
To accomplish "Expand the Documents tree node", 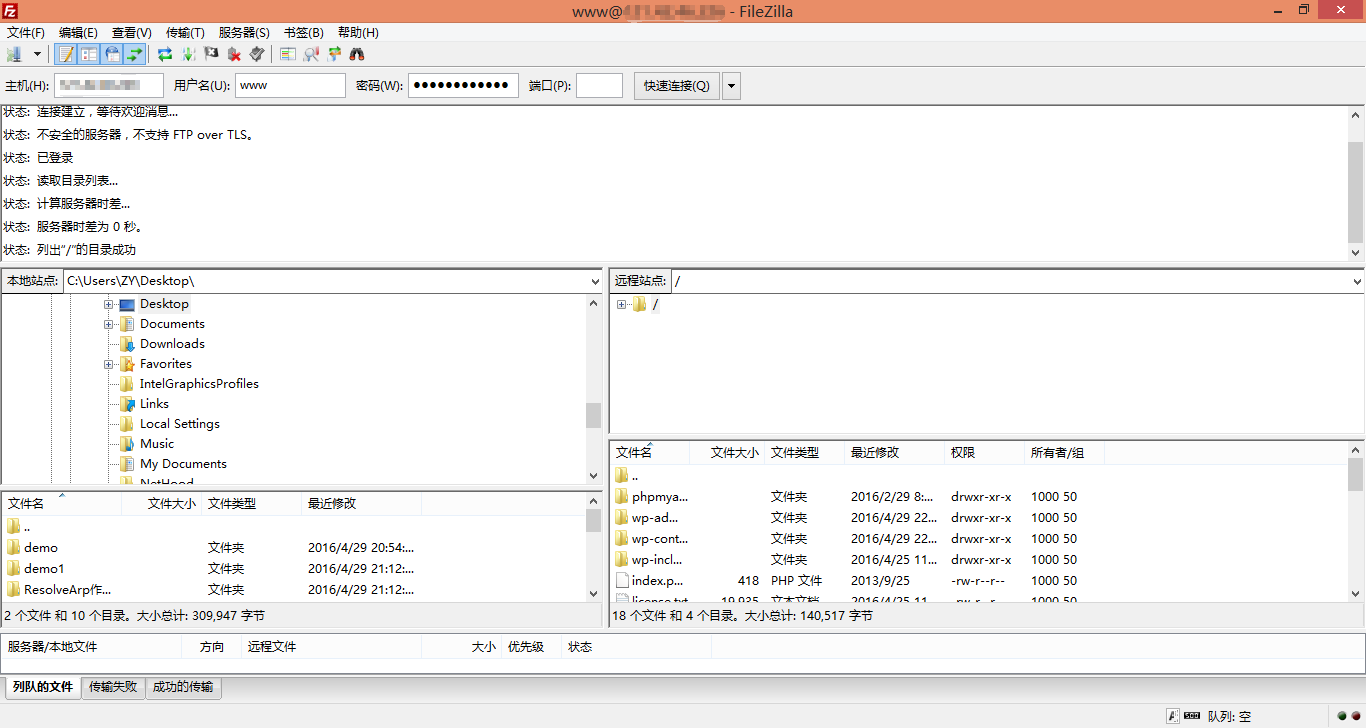I will pos(108,324).
